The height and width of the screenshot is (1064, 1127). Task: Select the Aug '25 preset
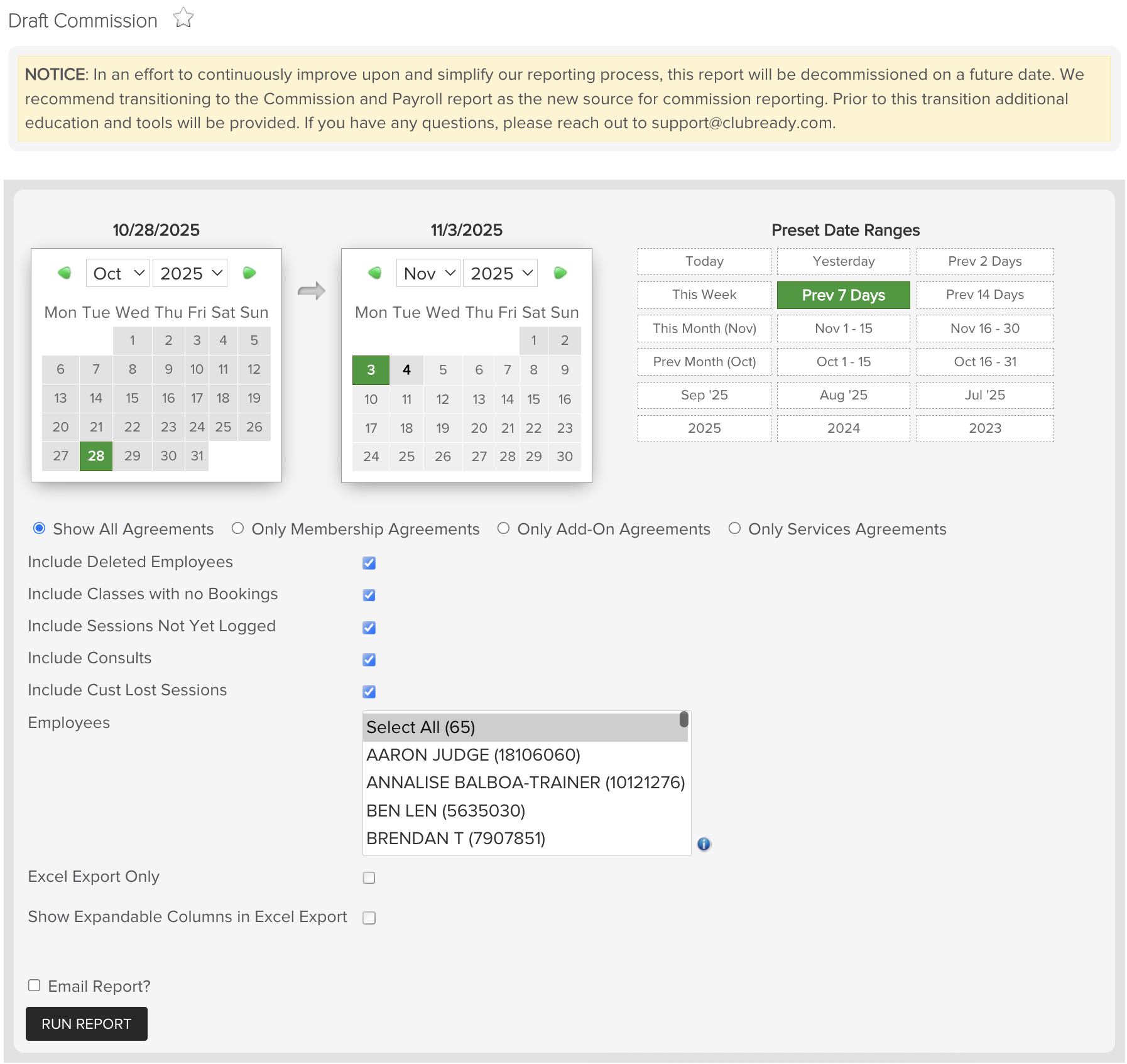coord(844,395)
